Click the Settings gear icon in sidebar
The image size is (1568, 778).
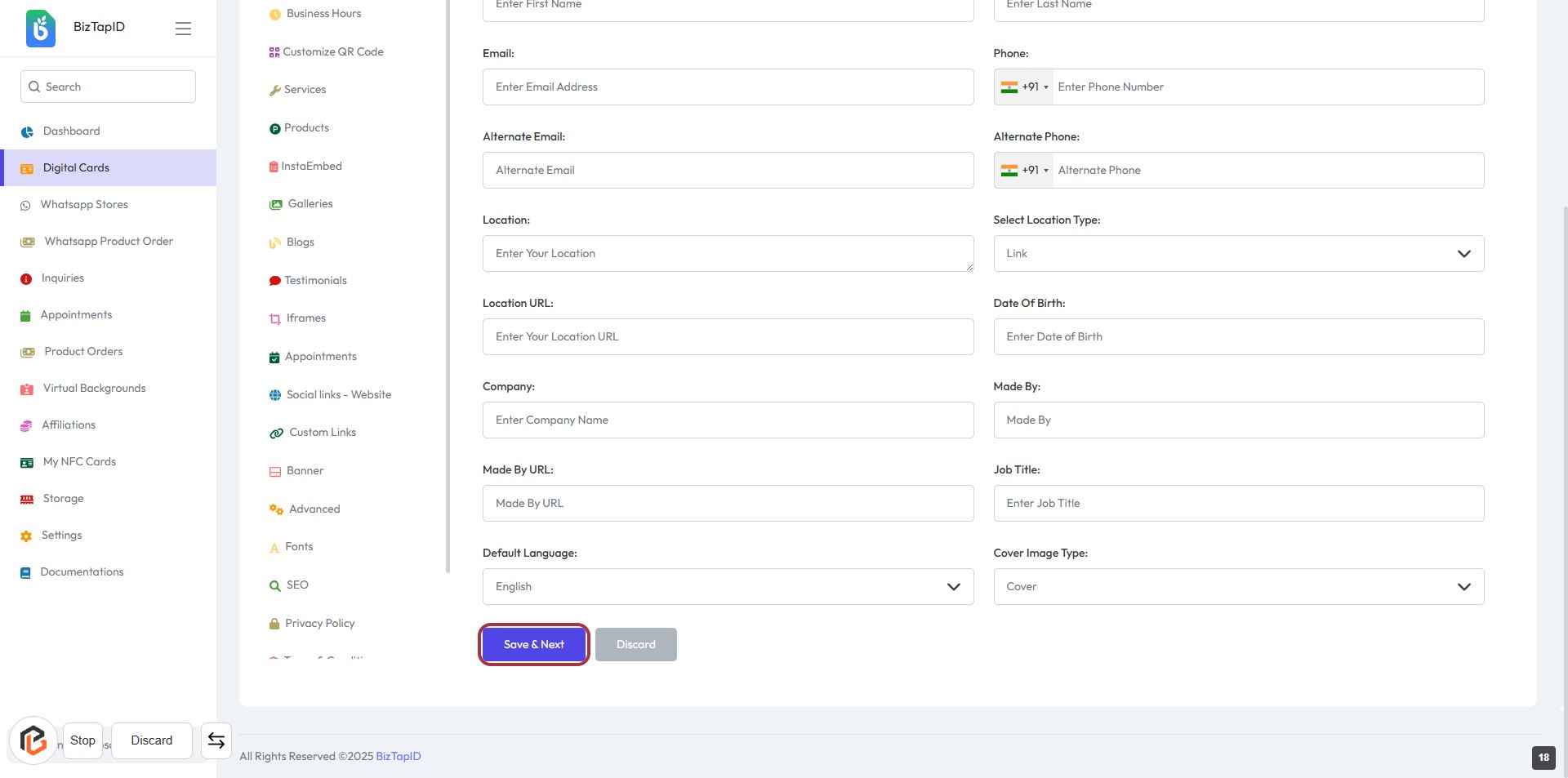pyautogui.click(x=26, y=536)
